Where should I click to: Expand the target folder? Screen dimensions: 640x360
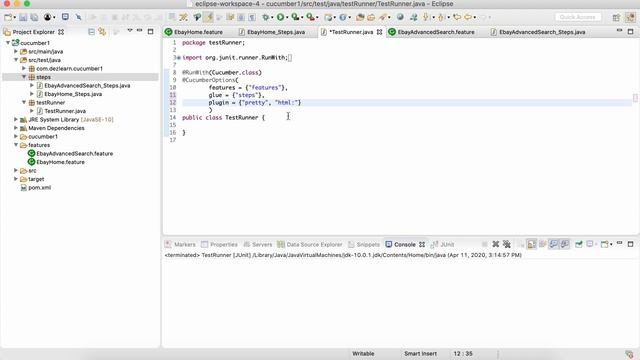click(x=16, y=179)
